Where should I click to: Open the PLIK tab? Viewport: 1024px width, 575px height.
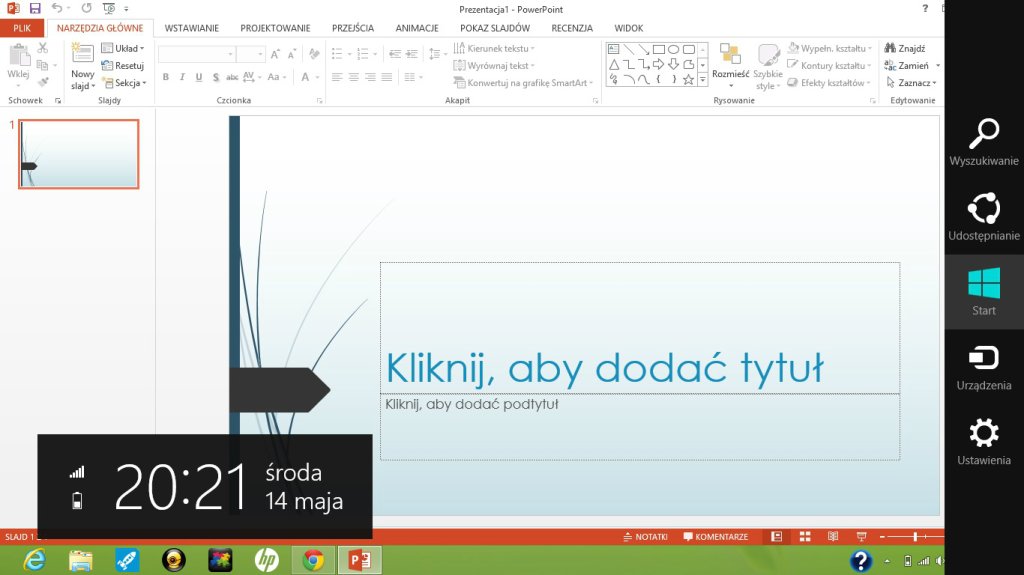tap(22, 28)
